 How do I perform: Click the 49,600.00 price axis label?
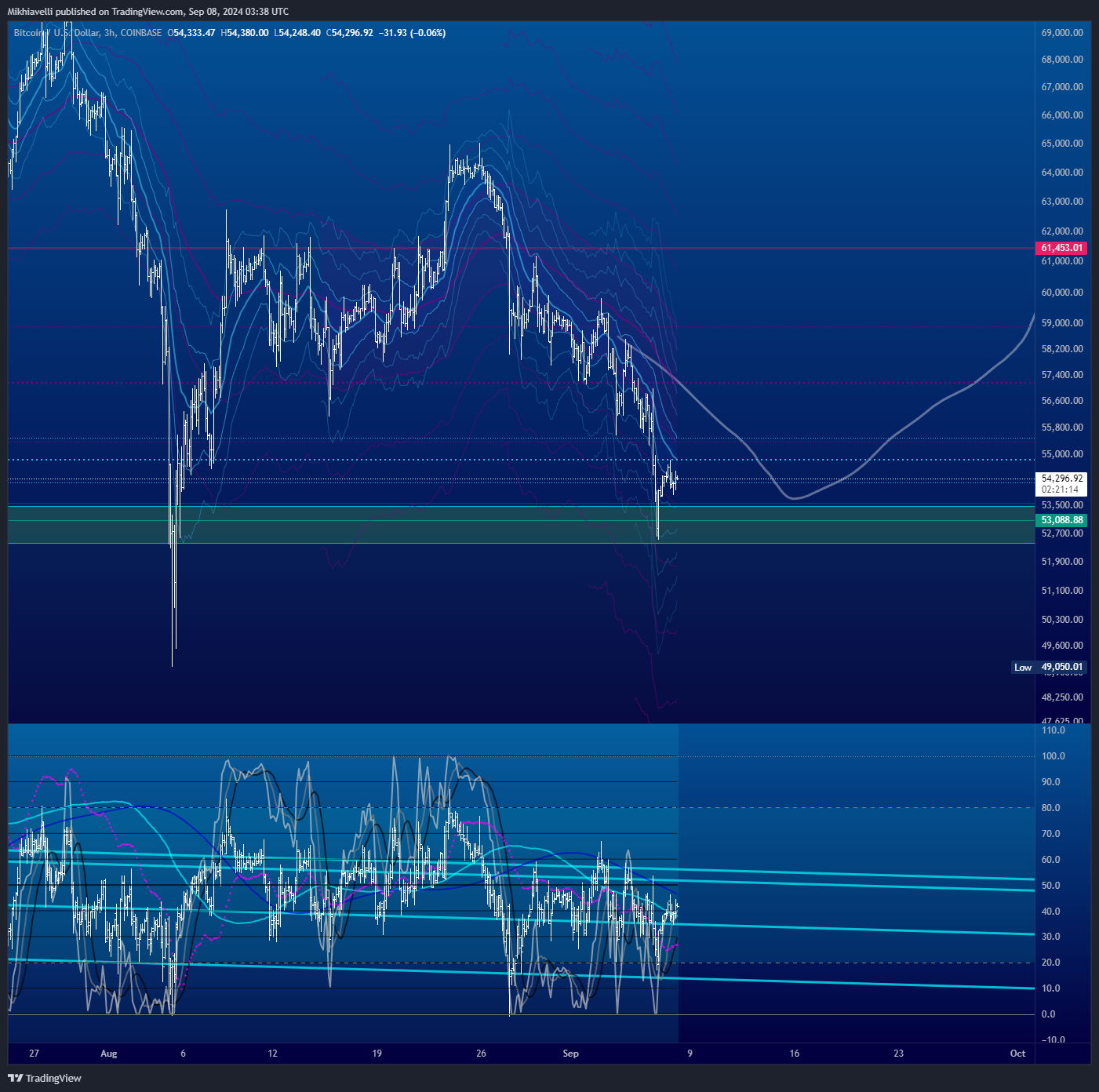click(1062, 646)
